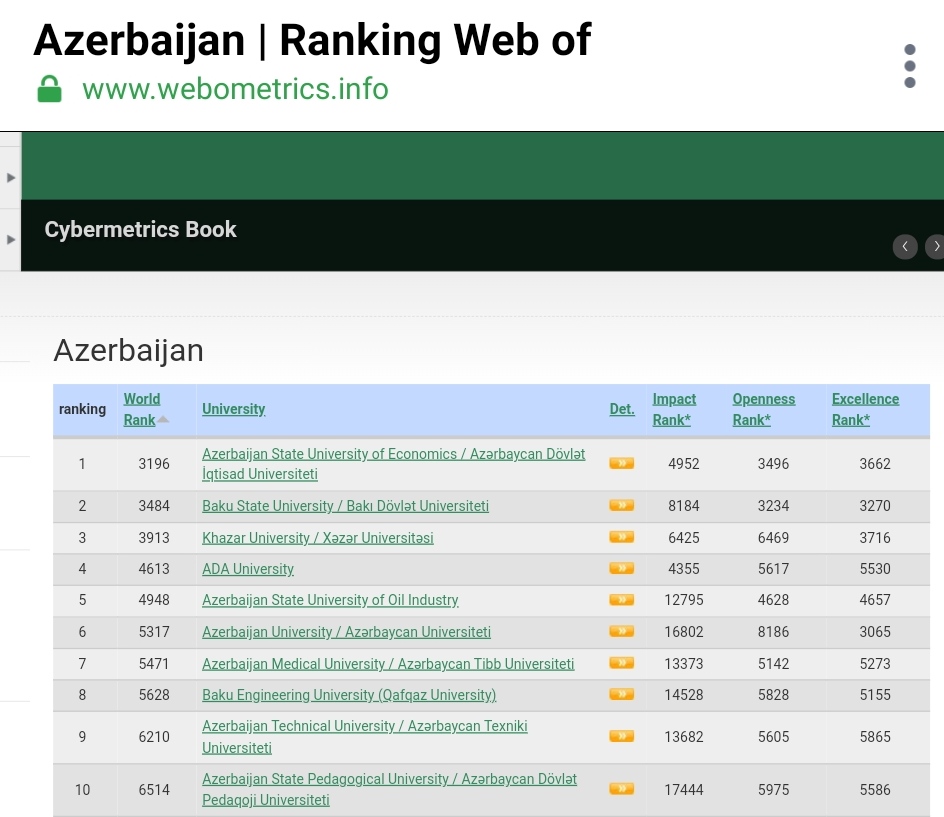Open details icon for University of Oil Industry
This screenshot has height=817, width=944.
[x=622, y=600]
